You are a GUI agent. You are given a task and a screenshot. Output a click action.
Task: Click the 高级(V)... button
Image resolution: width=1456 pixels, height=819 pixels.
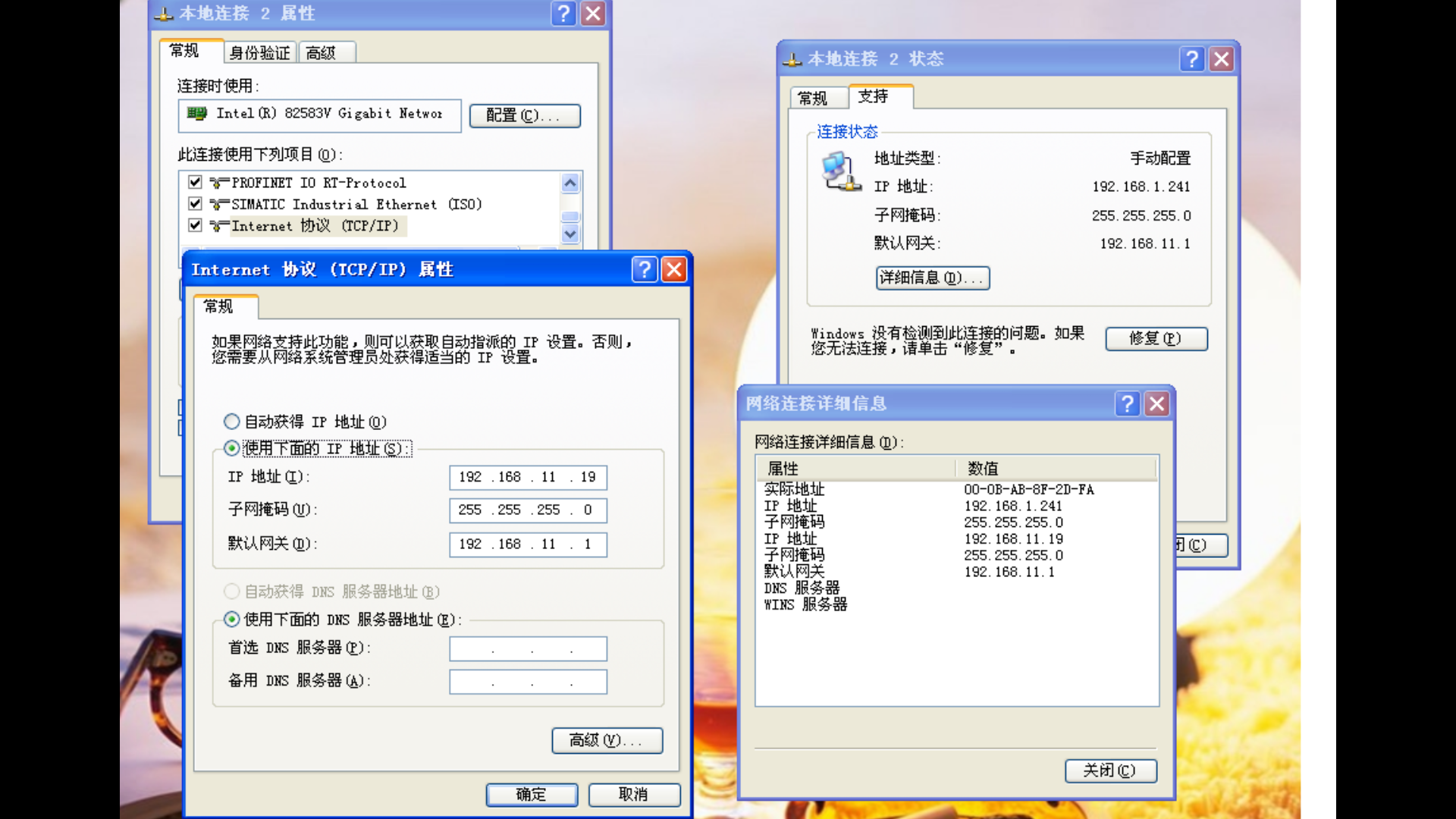click(x=607, y=740)
